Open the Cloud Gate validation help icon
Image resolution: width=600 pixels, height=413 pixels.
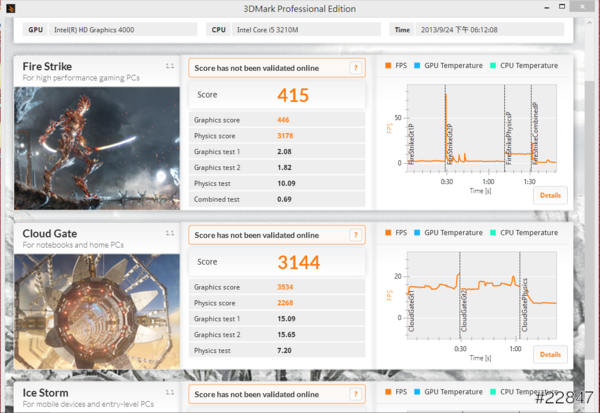(355, 235)
